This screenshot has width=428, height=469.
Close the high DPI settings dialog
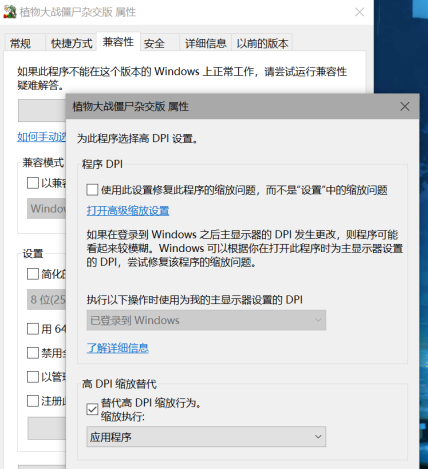coord(405,107)
